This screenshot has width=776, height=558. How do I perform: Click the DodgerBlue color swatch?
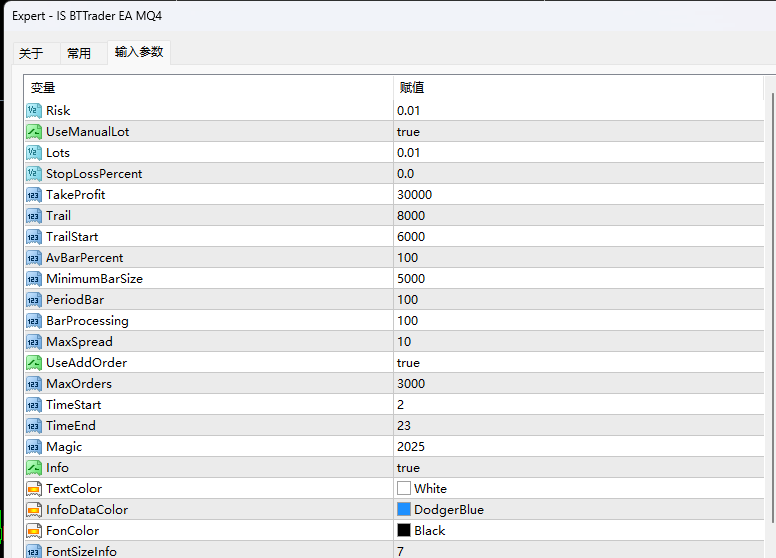tap(404, 510)
